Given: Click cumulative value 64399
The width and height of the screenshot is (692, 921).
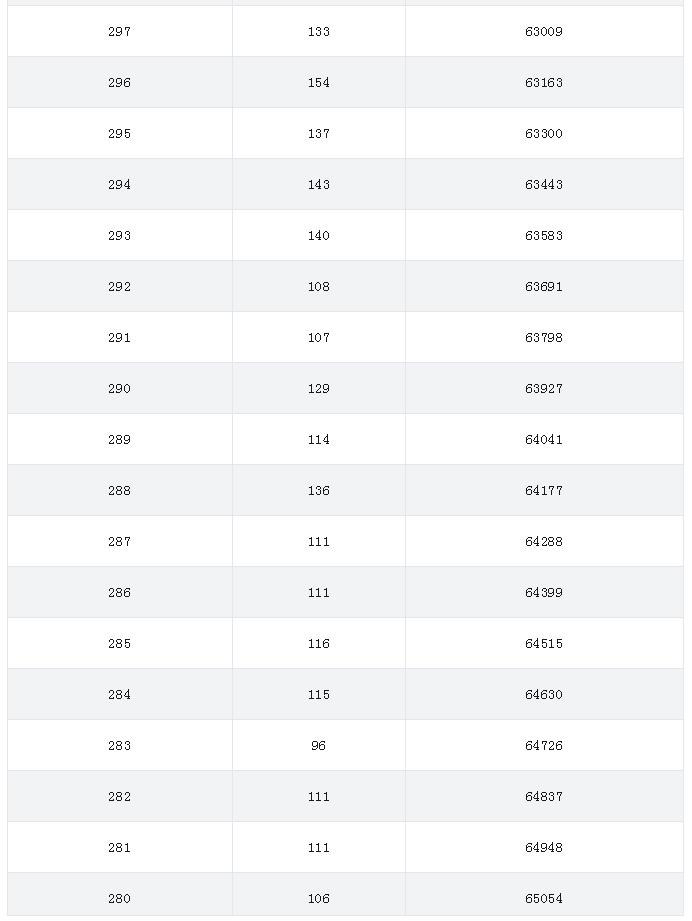Looking at the screenshot, I should coord(544,593).
